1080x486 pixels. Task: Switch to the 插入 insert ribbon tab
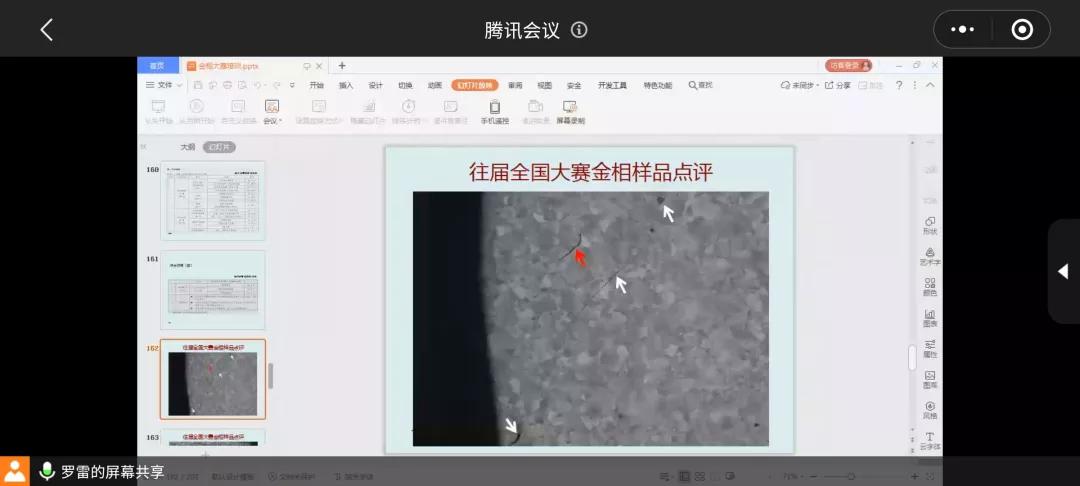[346, 86]
